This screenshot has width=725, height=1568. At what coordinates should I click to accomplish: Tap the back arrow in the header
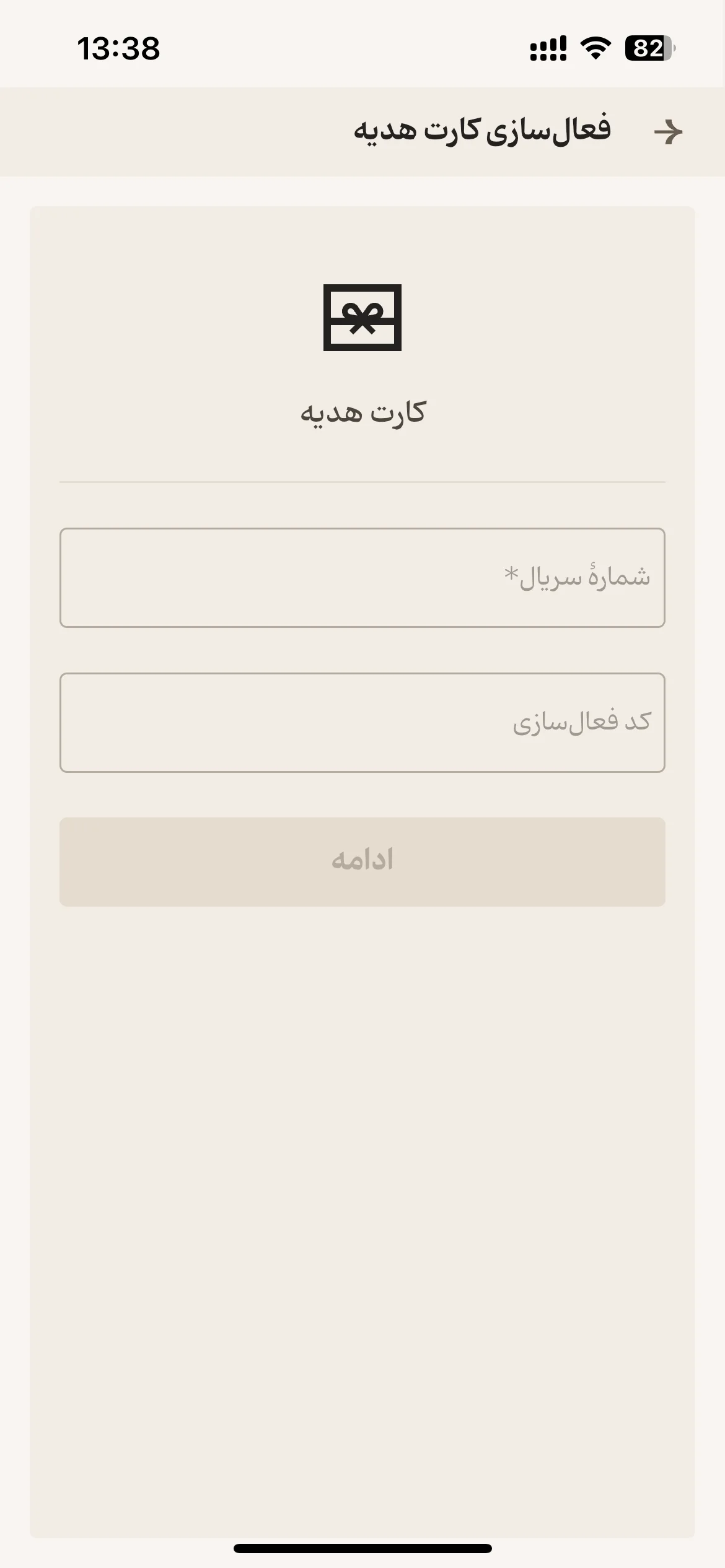click(x=668, y=132)
